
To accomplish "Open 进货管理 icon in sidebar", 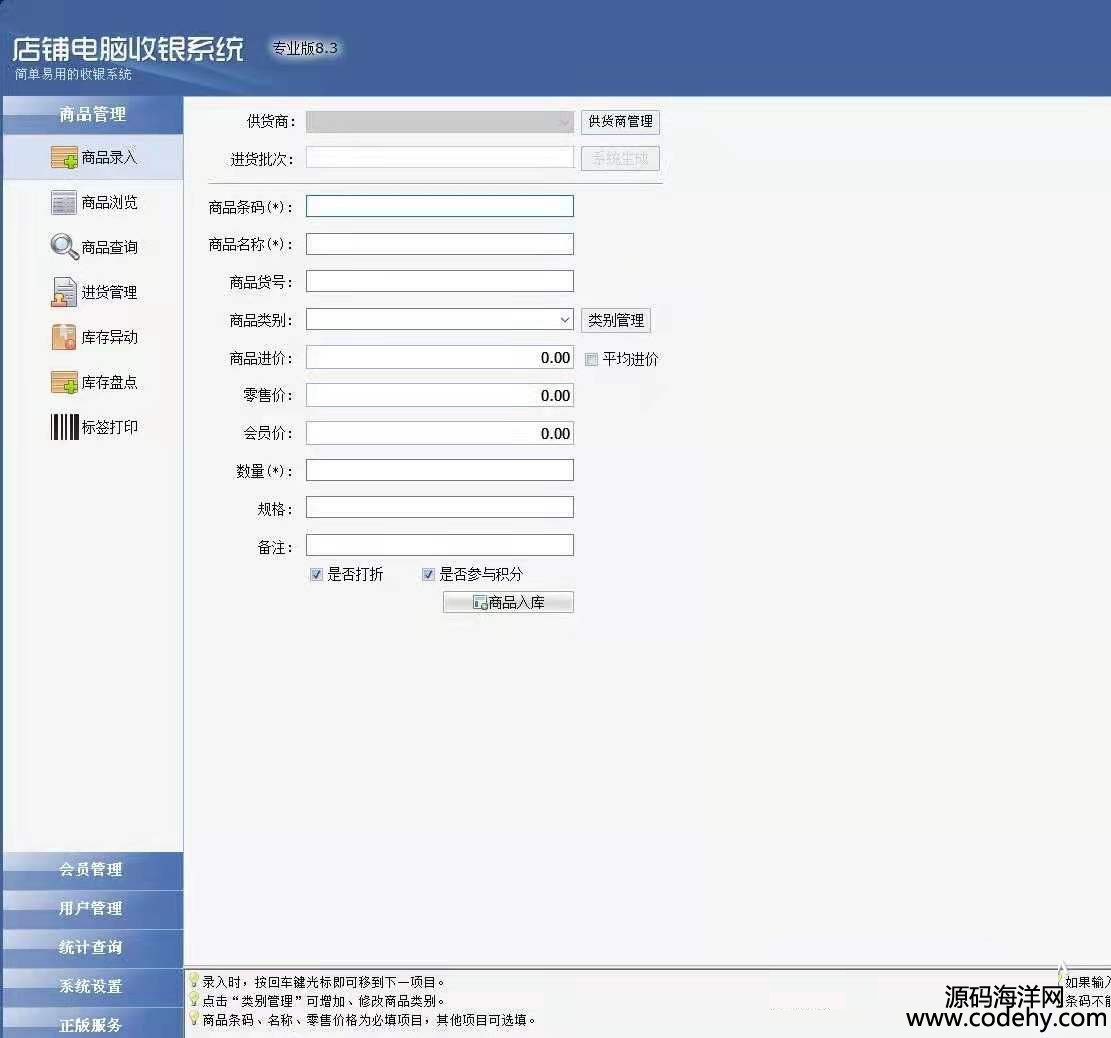I will click(64, 292).
